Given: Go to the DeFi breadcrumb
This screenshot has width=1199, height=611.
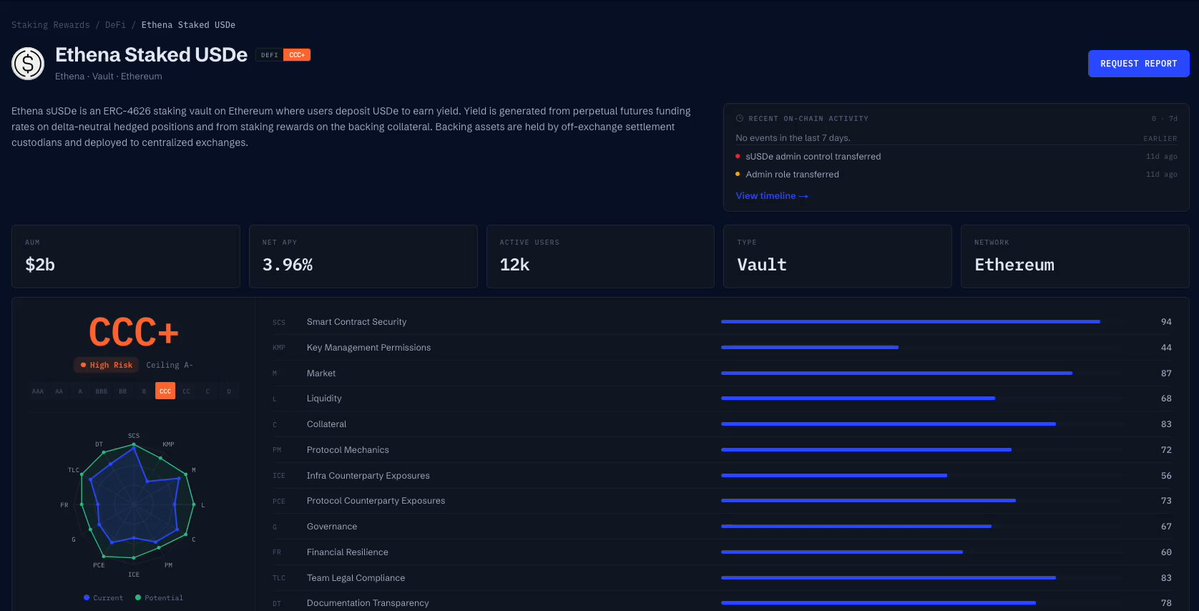Looking at the screenshot, I should (x=113, y=24).
